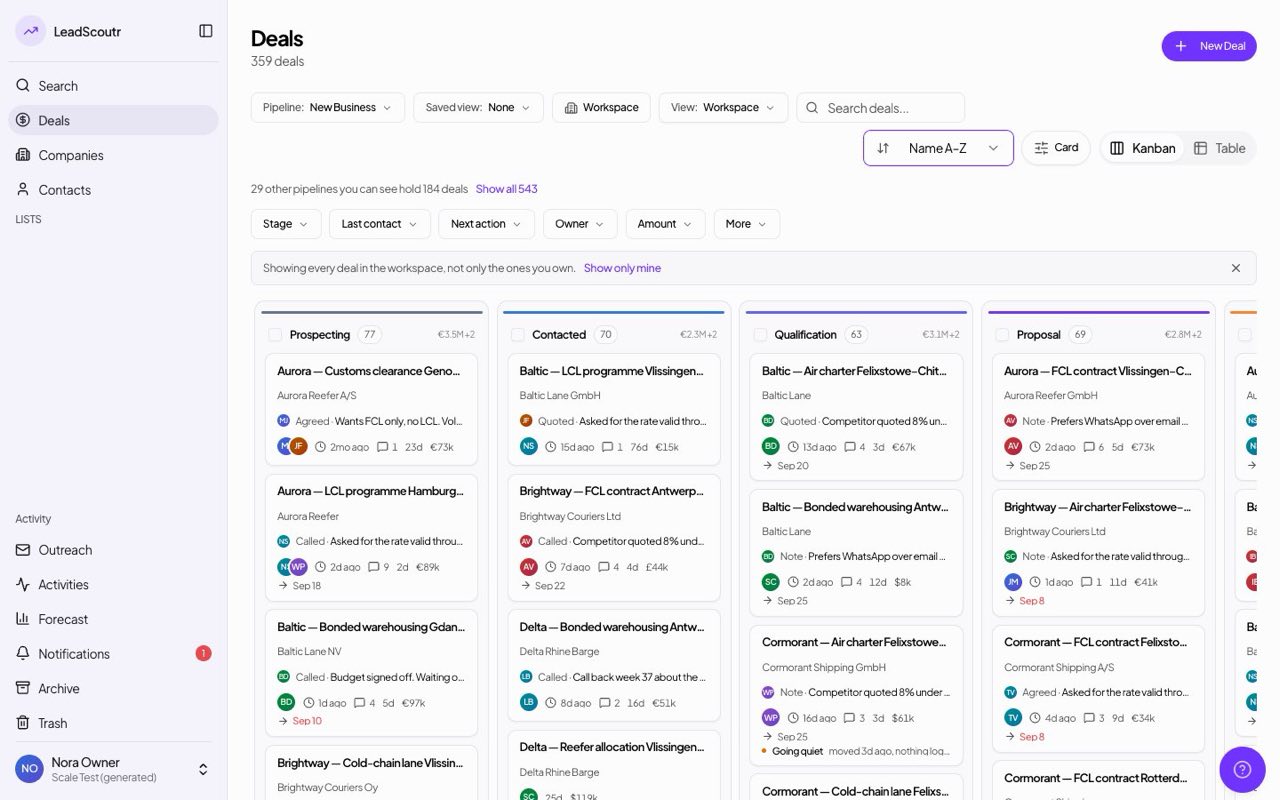Open Search in the sidebar
This screenshot has height=800, width=1280.
(113, 86)
